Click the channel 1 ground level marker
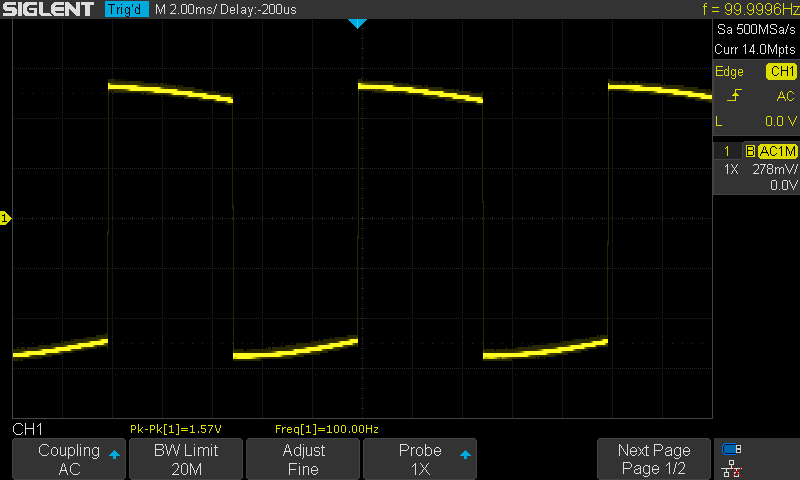The width and height of the screenshot is (800, 480). (x=5, y=218)
